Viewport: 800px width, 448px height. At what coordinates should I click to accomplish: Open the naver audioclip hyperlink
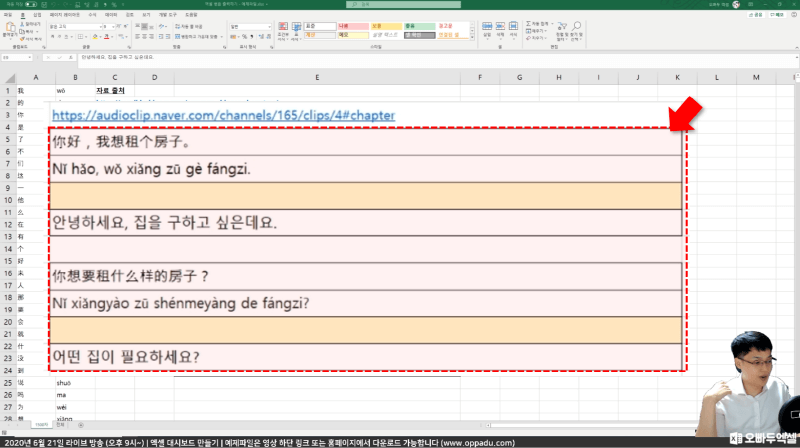point(223,116)
